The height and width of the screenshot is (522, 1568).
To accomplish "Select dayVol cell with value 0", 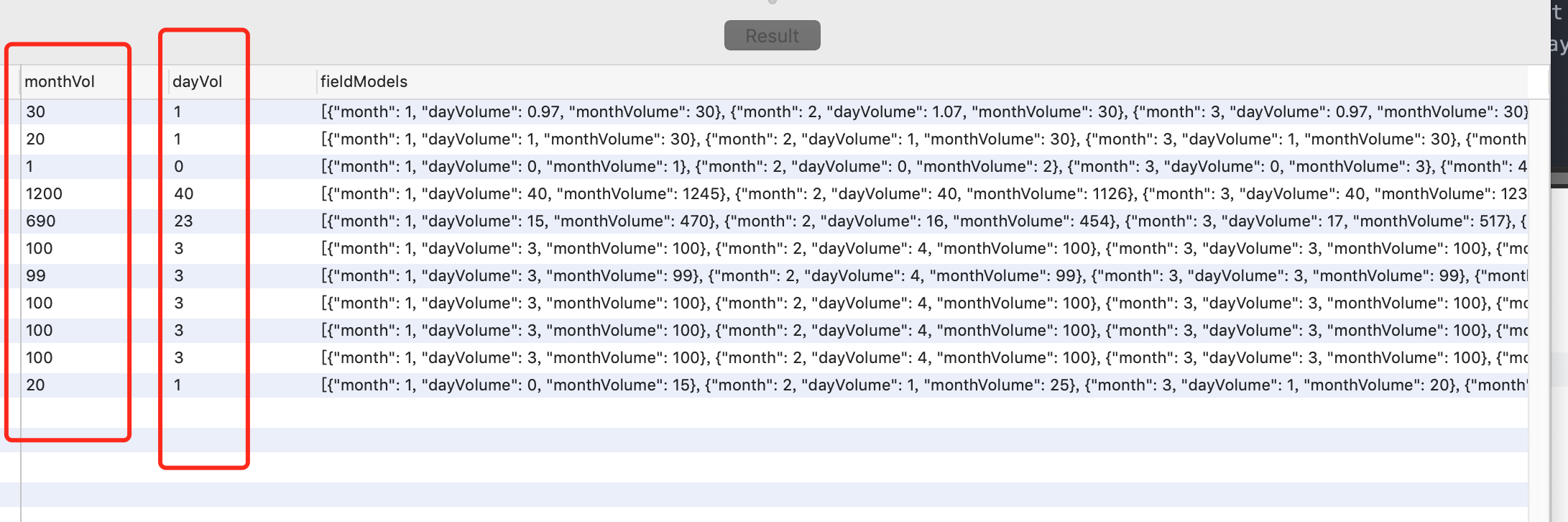I will coord(243,166).
